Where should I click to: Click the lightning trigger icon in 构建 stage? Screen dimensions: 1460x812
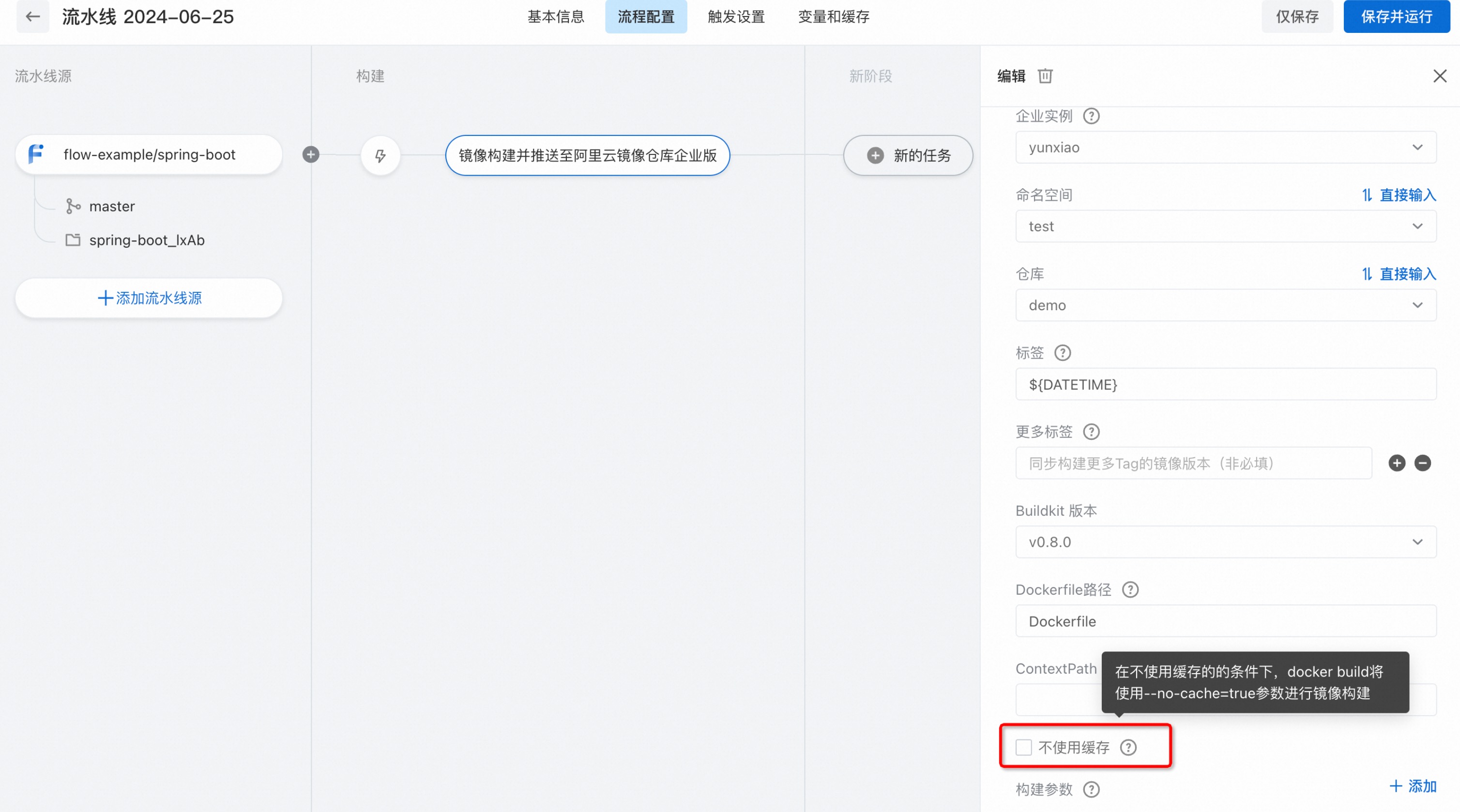coord(380,155)
